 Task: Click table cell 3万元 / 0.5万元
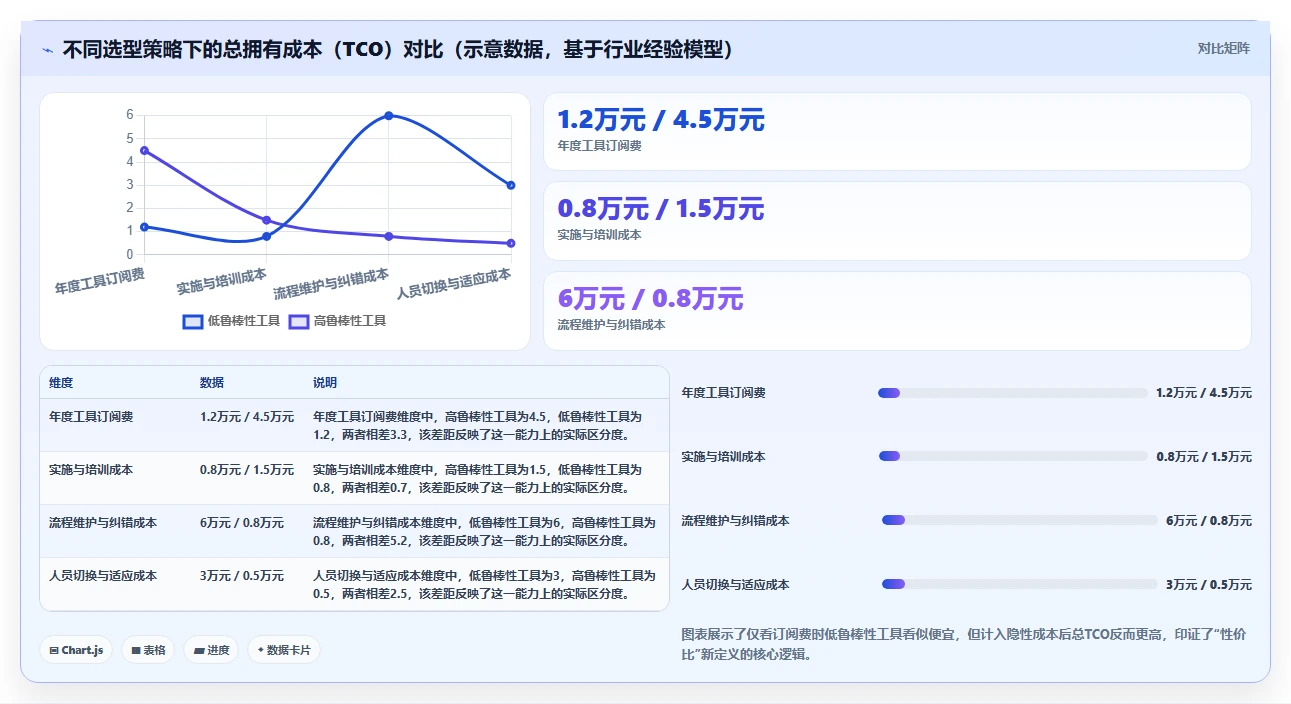coord(242,576)
